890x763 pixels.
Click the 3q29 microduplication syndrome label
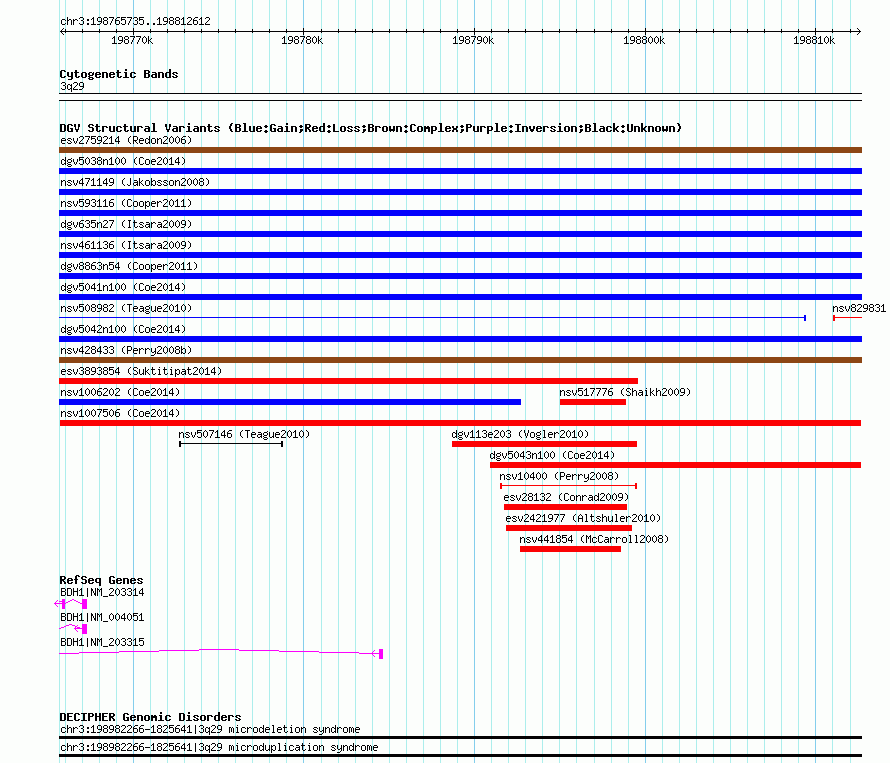(x=219, y=747)
